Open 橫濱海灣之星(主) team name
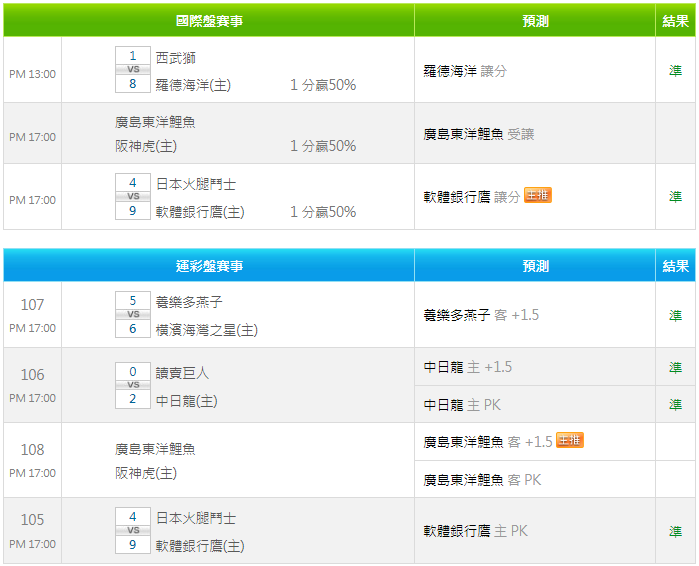The image size is (699, 566). pyautogui.click(x=206, y=330)
